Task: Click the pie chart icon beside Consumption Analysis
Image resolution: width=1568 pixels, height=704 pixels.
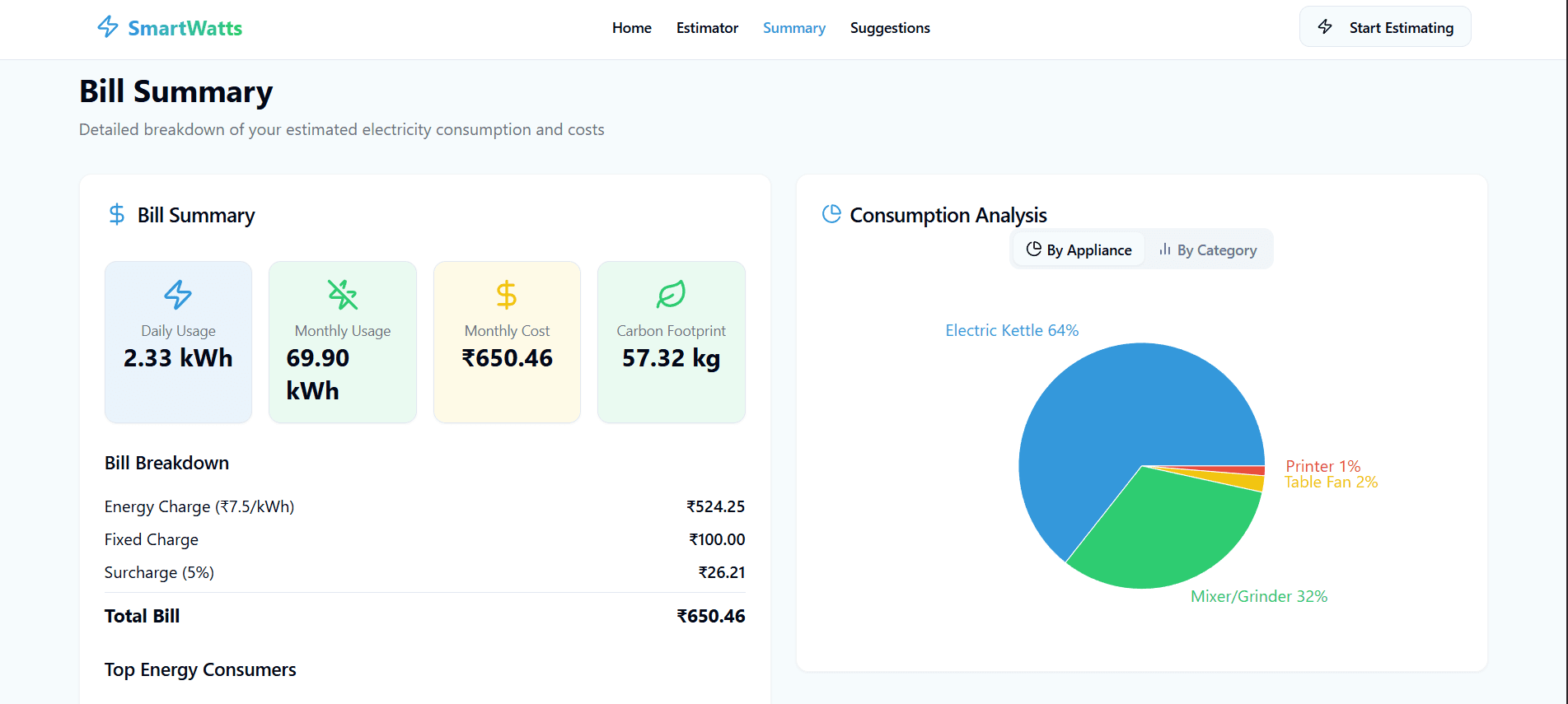Action: (x=831, y=214)
